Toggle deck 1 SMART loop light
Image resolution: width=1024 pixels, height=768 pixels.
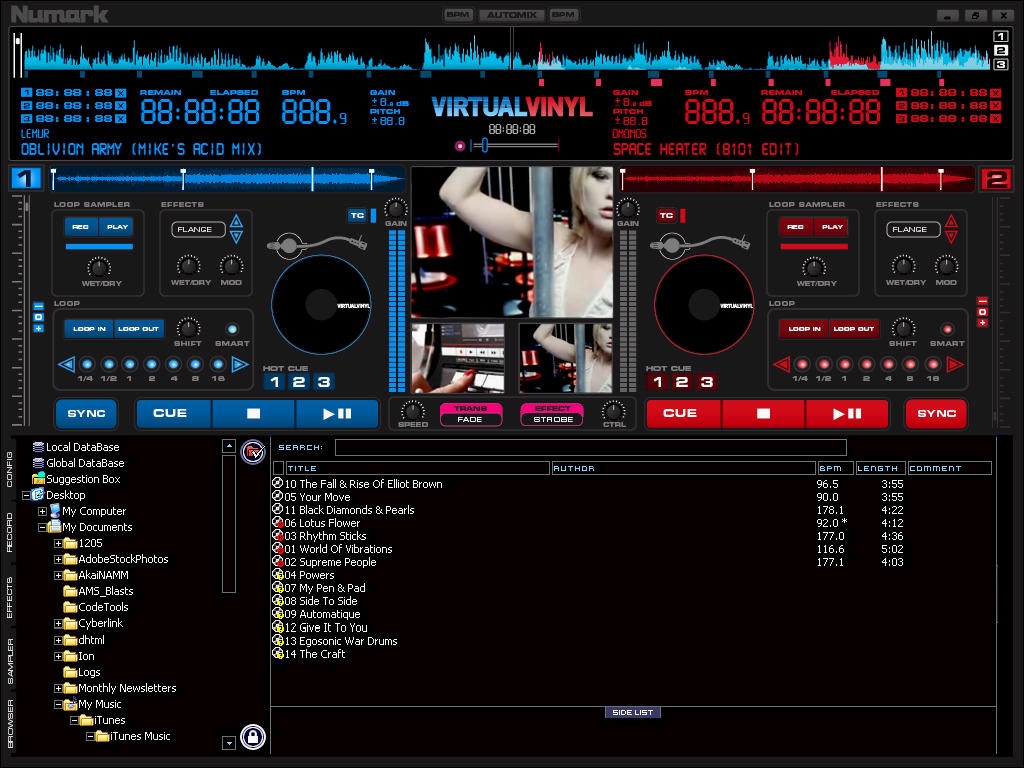point(232,329)
